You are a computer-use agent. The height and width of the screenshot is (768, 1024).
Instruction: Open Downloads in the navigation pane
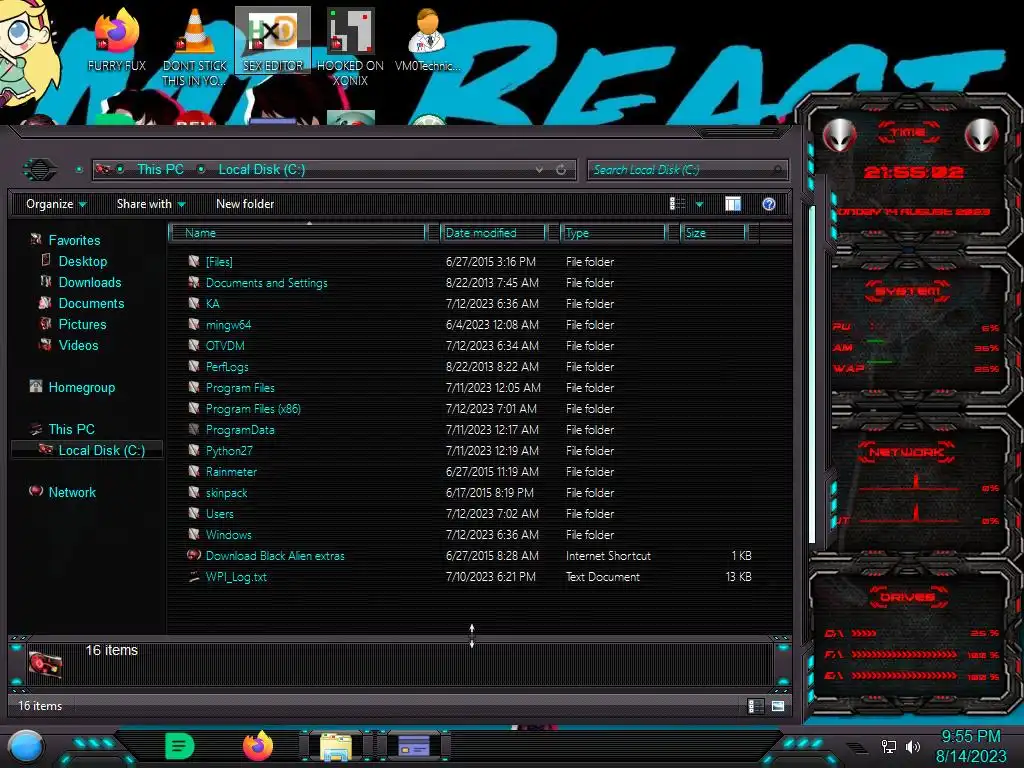89,282
